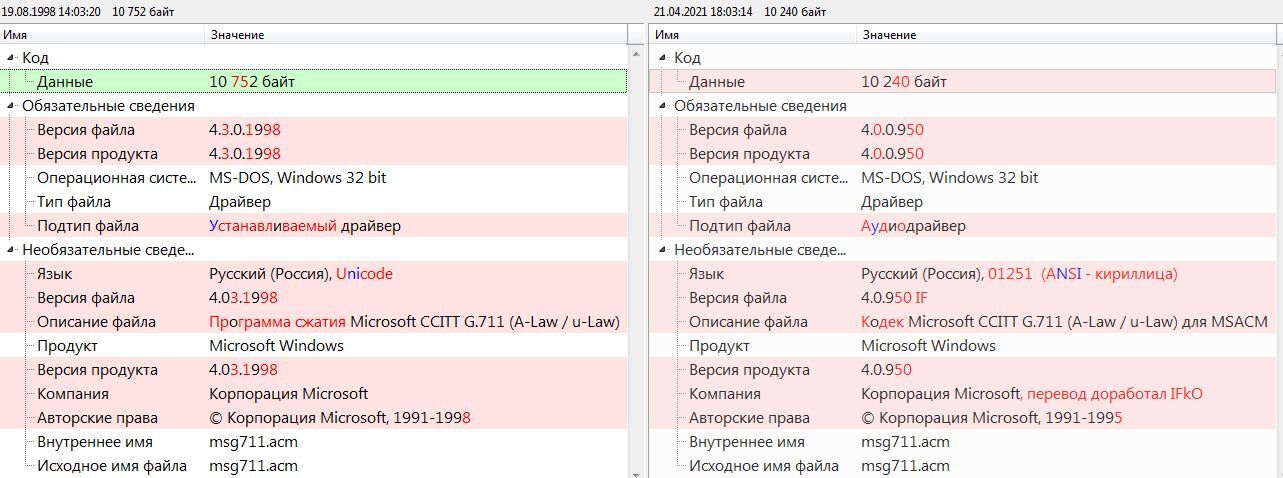
Task: Select Исходное имя файла row in right panel
Action: [964, 466]
